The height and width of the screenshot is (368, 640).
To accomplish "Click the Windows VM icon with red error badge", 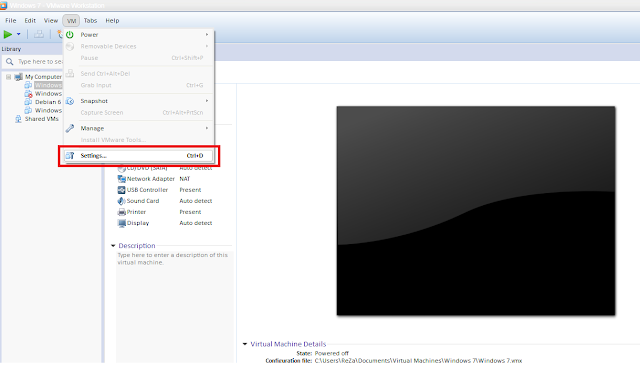I will click(x=28, y=94).
